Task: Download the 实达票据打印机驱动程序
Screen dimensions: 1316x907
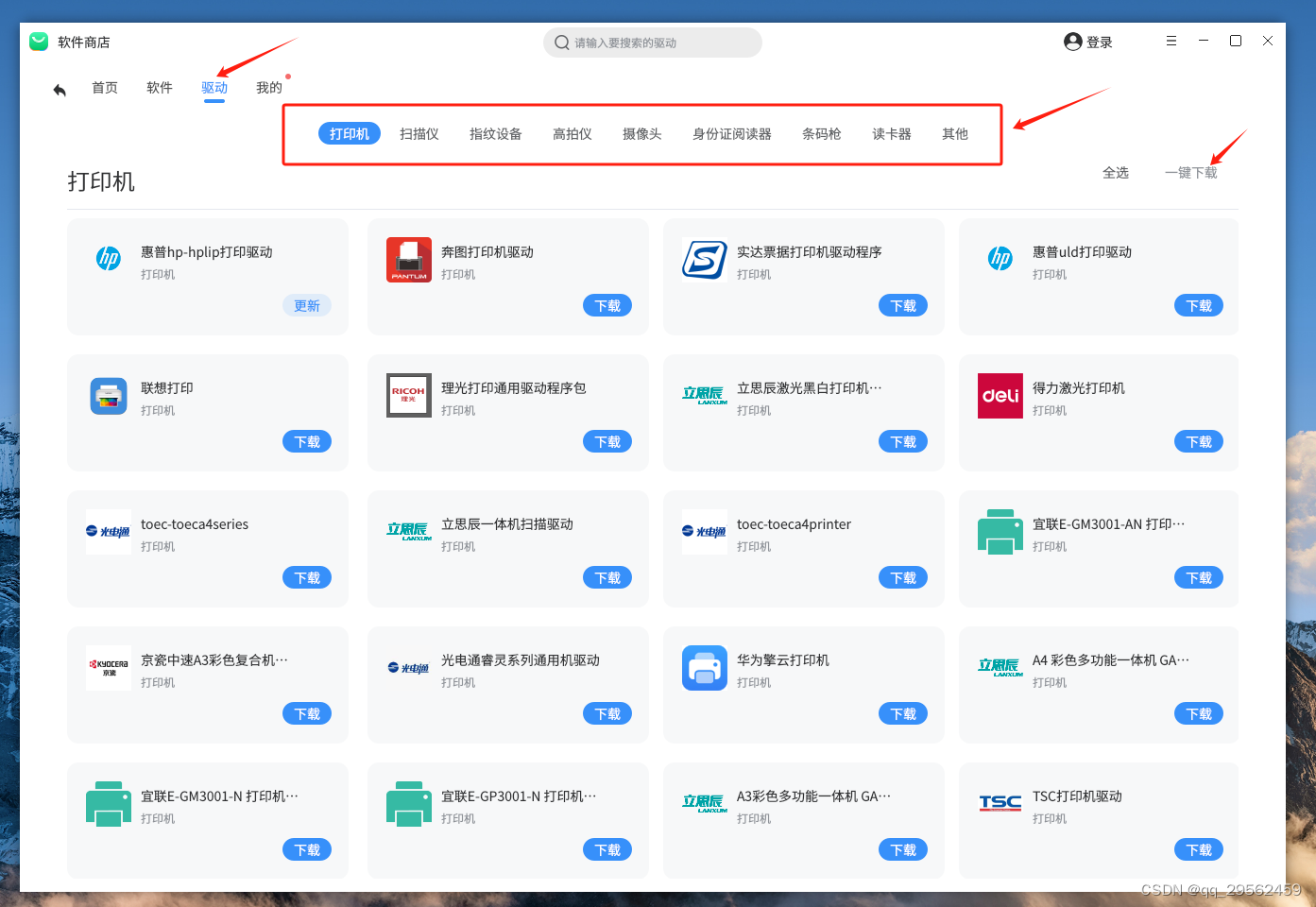Action: pos(903,306)
